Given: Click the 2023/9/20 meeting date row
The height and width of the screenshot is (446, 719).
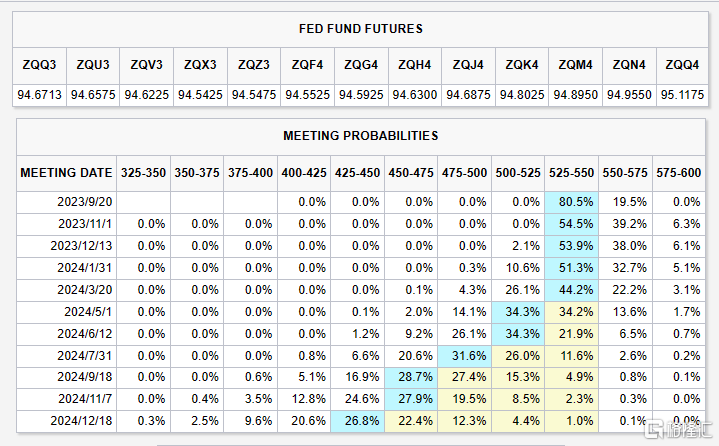Looking at the screenshot, I should [84, 201].
